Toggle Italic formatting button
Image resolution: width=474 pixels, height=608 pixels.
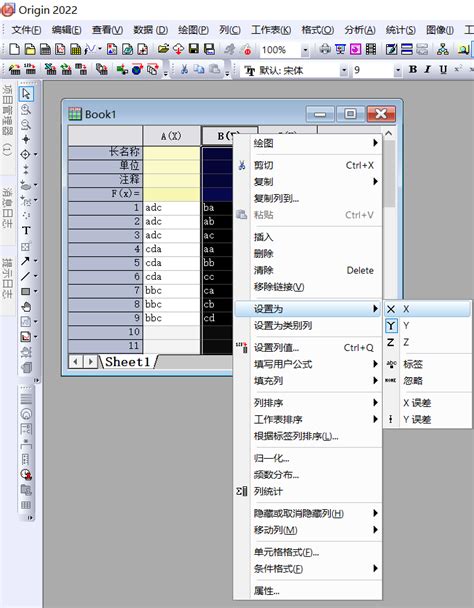pos(427,69)
